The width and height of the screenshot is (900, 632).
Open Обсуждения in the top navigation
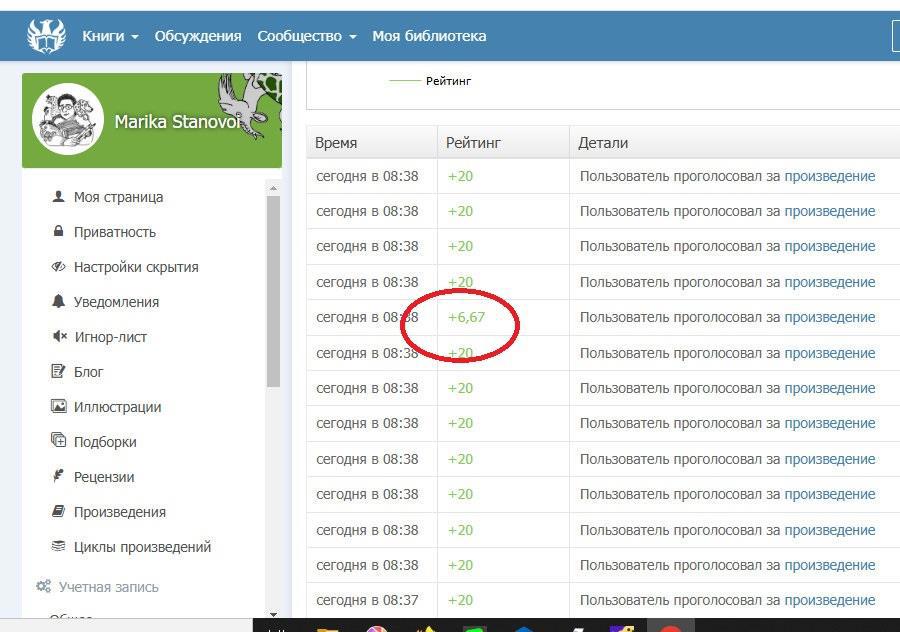point(198,36)
